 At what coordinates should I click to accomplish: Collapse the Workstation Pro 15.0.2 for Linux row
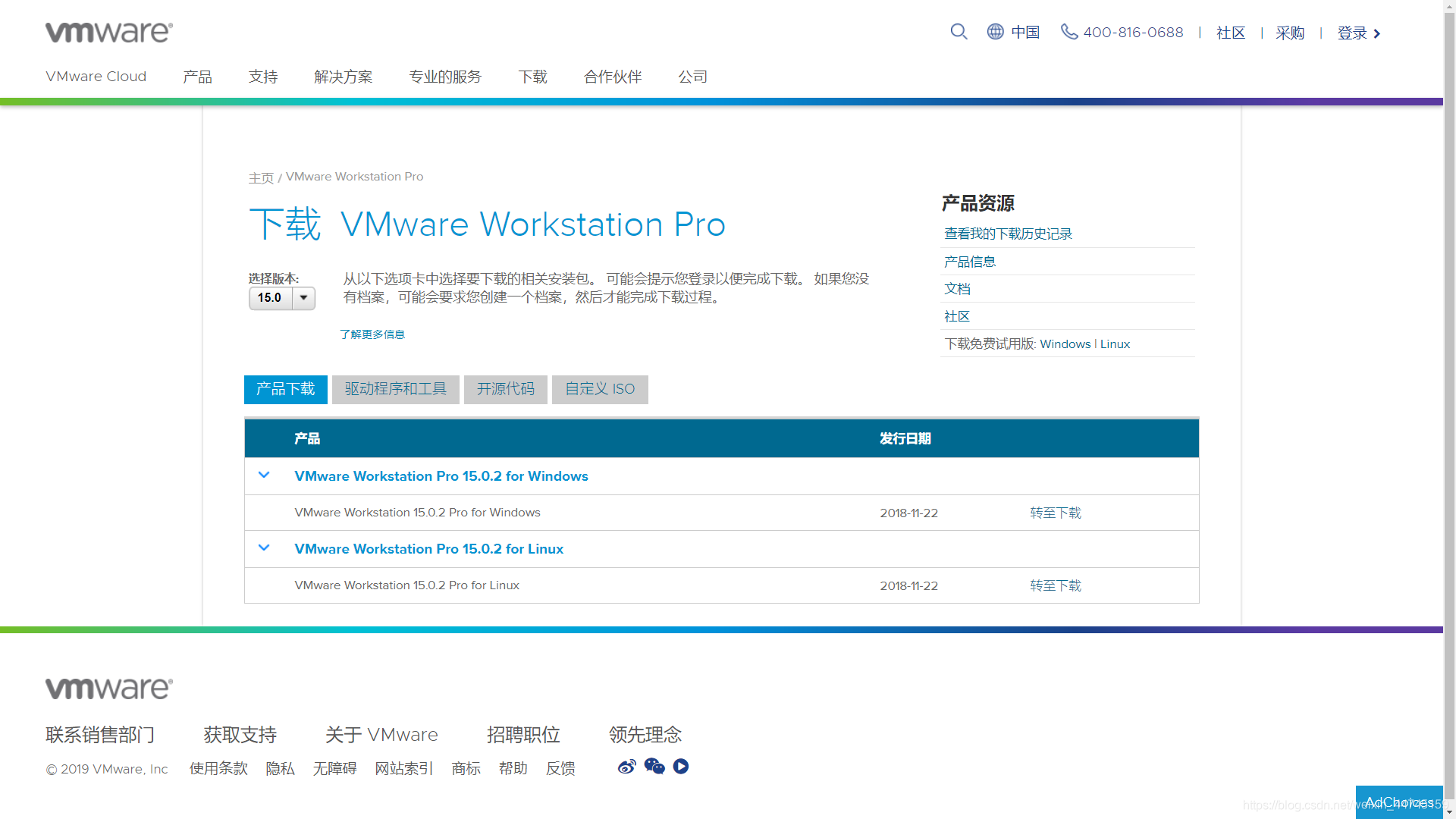click(x=264, y=548)
